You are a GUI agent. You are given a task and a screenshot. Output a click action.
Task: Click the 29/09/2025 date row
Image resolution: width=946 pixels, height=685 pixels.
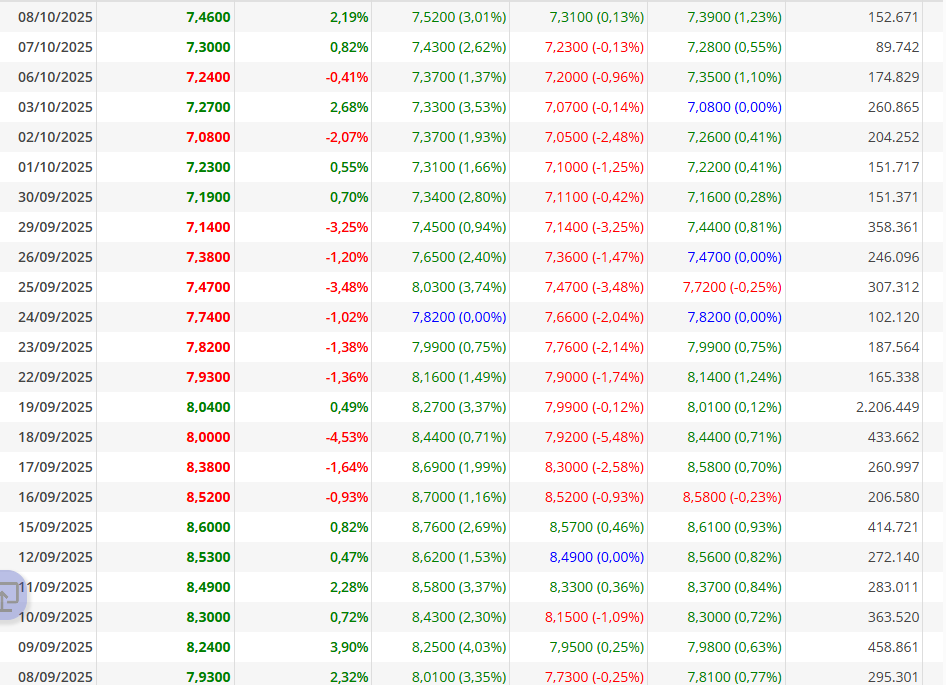tap(473, 227)
